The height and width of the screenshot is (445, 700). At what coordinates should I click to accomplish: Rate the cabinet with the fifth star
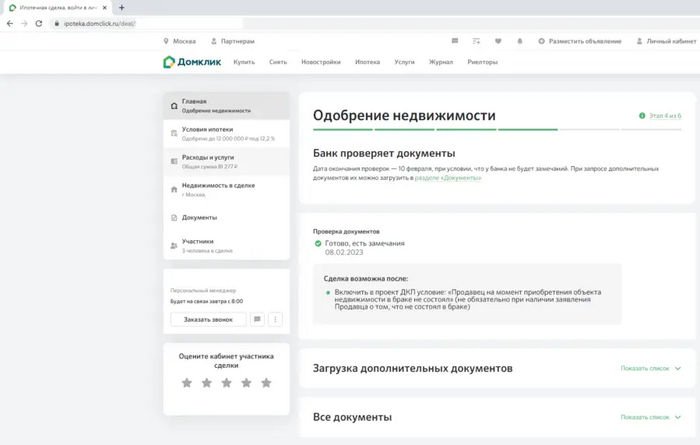pos(266,383)
